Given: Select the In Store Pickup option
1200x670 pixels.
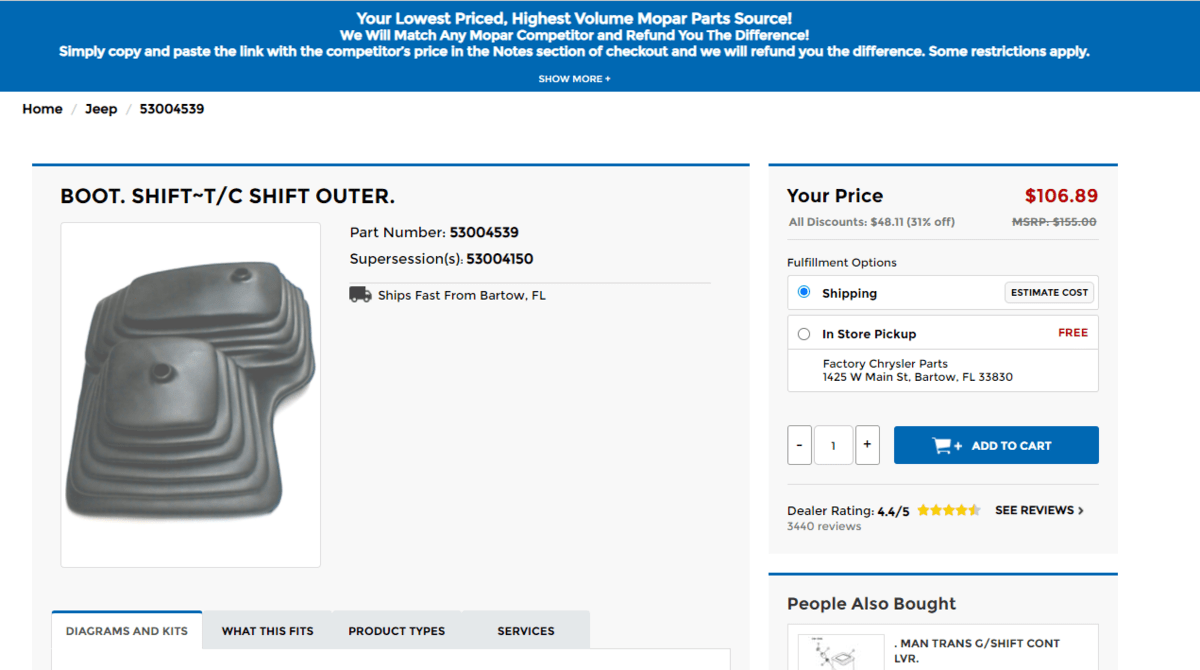Looking at the screenshot, I should pos(804,334).
